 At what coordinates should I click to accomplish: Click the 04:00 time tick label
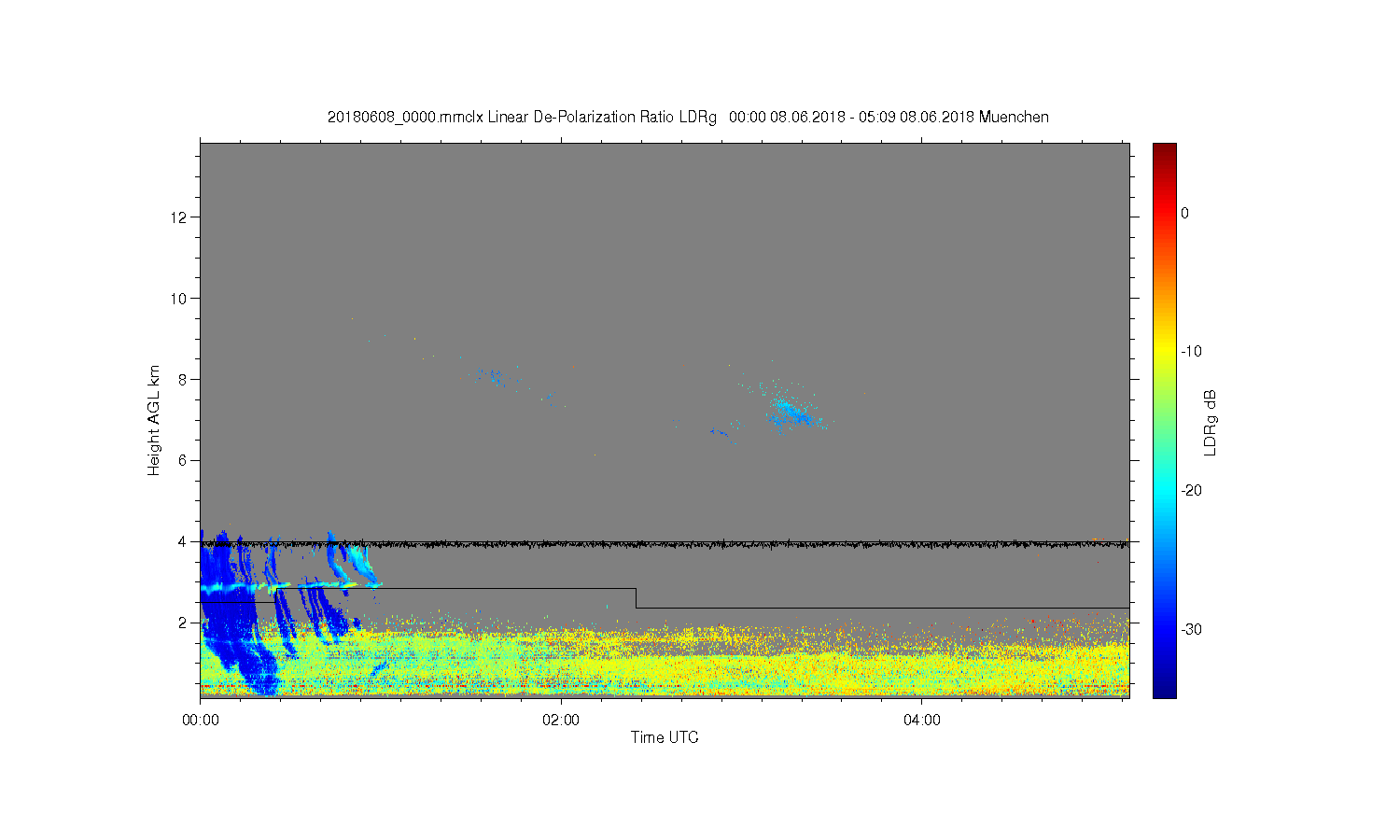(x=922, y=721)
